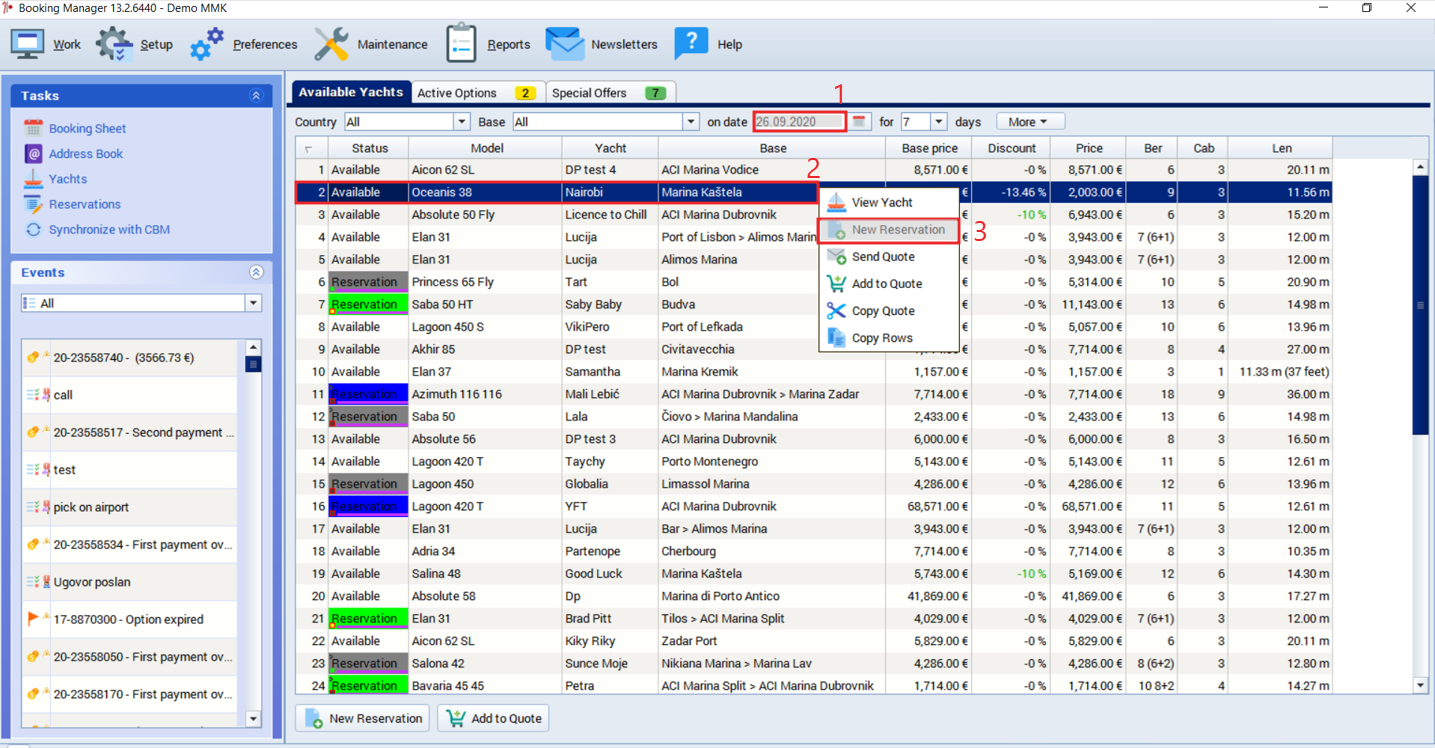Open the Setup gear icon
Image resolution: width=1435 pixels, height=748 pixels.
point(114,44)
